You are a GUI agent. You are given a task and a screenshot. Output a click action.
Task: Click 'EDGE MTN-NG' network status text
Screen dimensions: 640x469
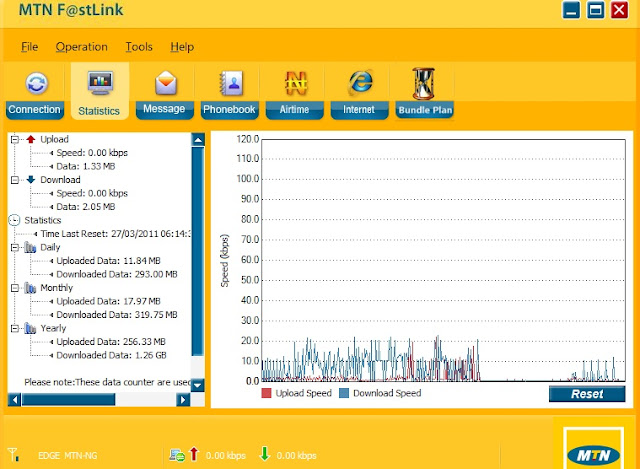click(x=68, y=456)
